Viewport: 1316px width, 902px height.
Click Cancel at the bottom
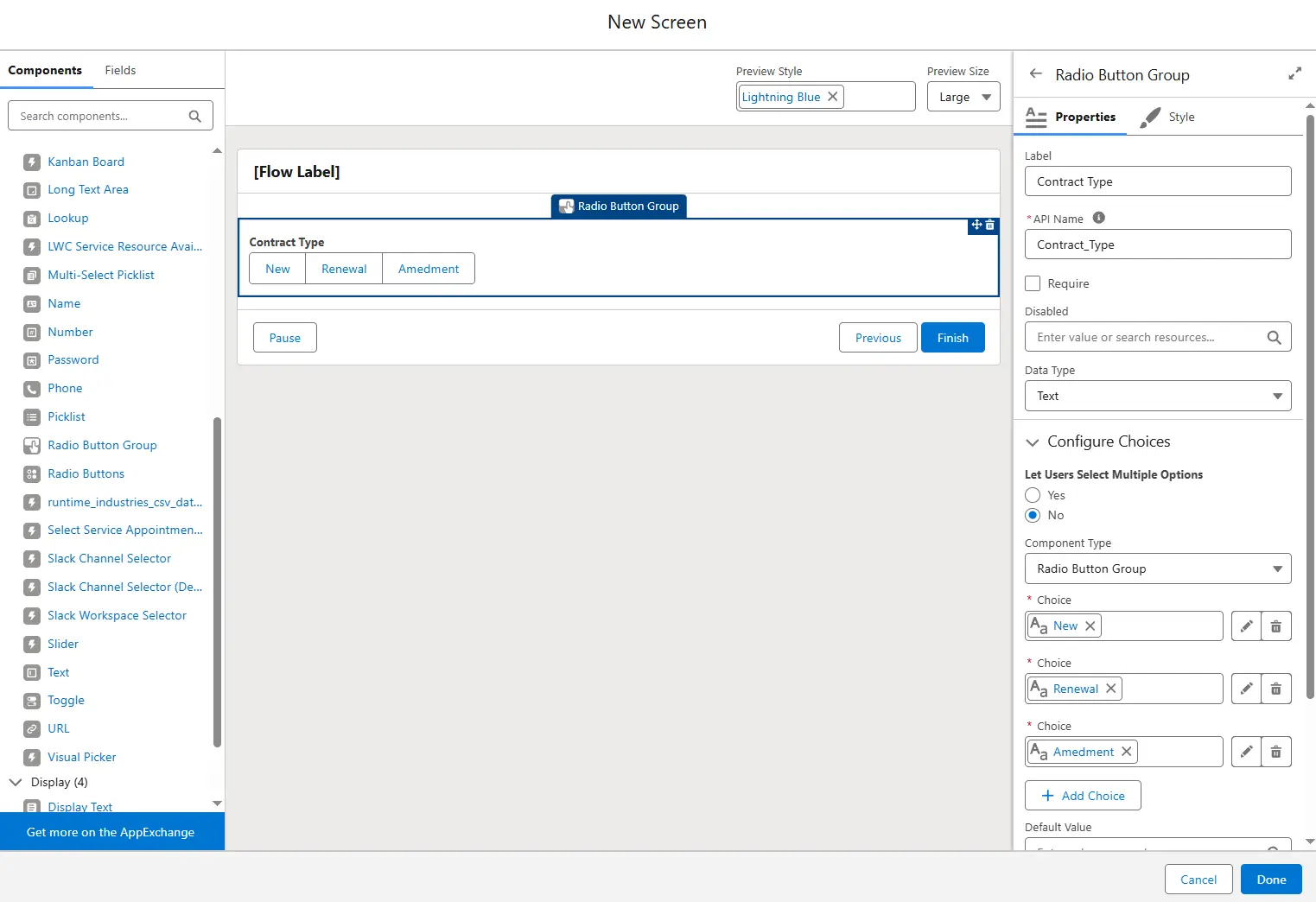coord(1198,880)
